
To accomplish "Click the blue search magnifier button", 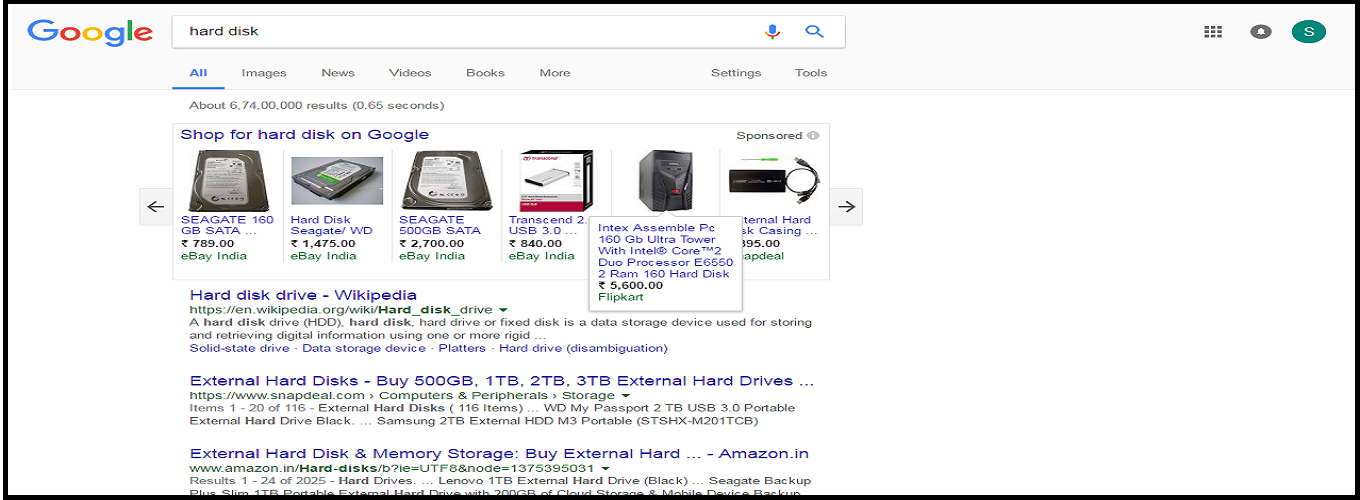I will 815,31.
